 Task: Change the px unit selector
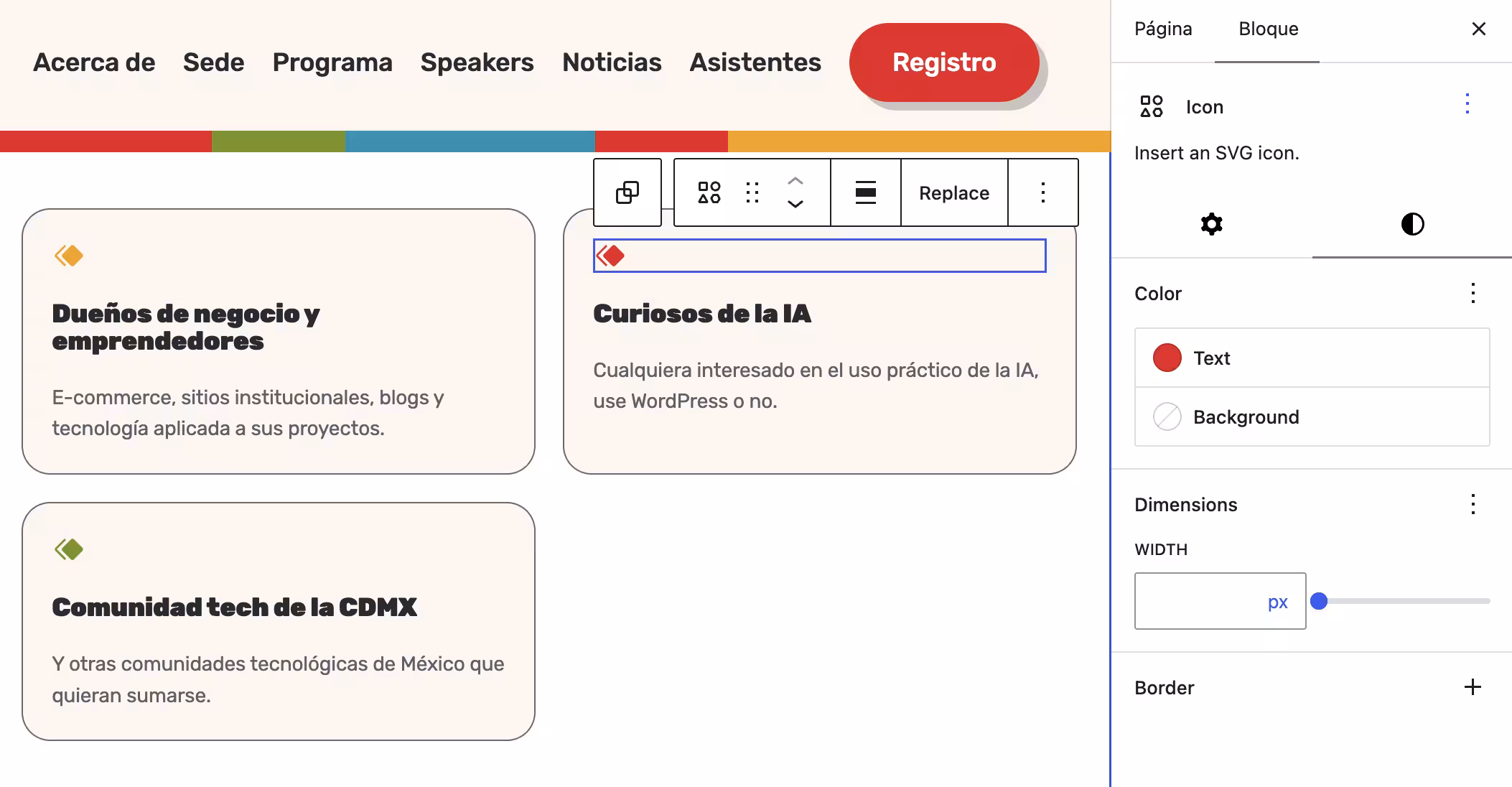[1278, 602]
